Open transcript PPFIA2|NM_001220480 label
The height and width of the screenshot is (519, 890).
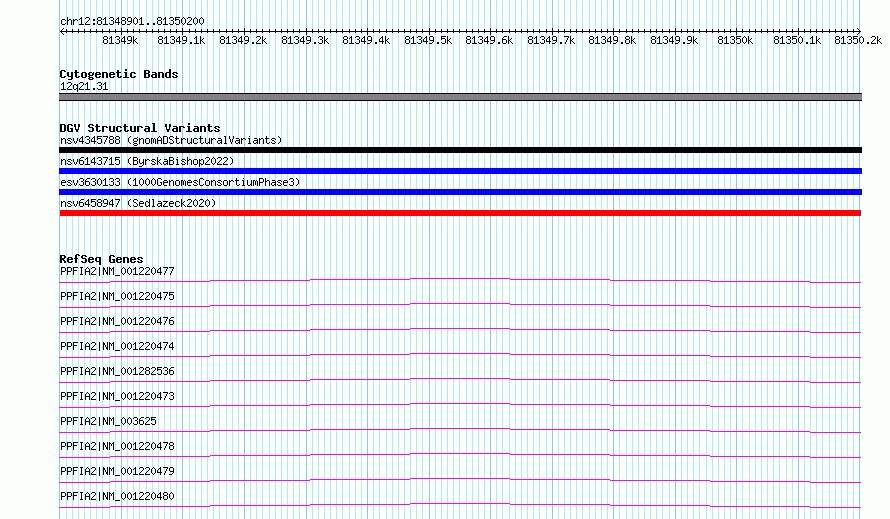(117, 496)
